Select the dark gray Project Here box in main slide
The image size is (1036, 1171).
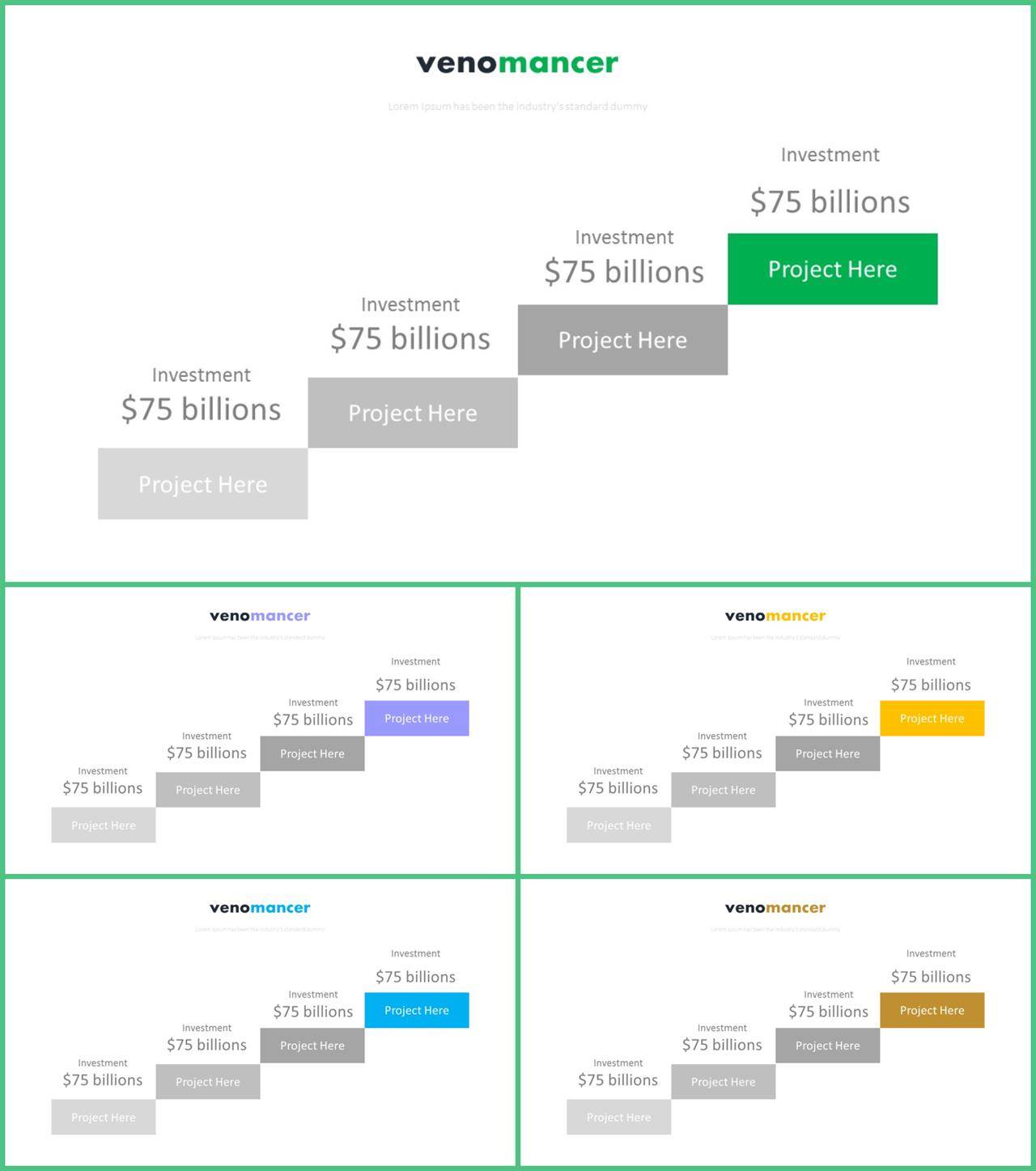coord(622,340)
